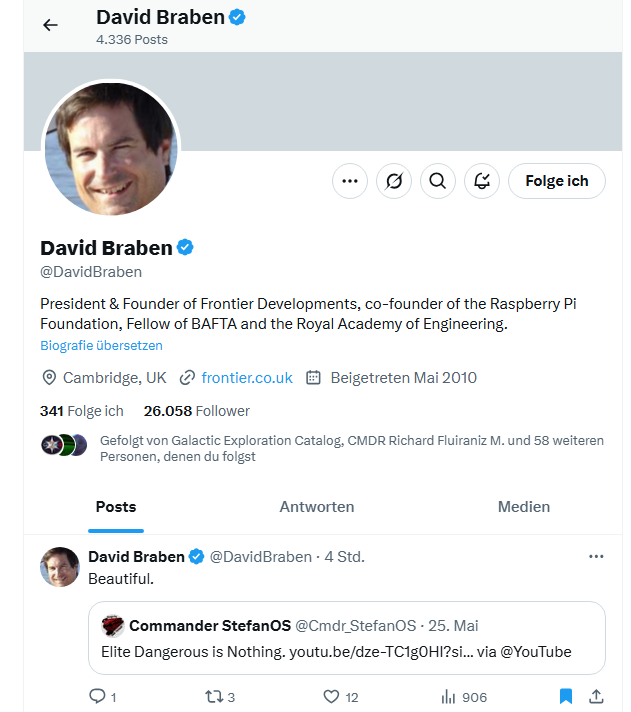631x712 pixels.
Task: Reply to the 'Beautiful.' post
Action: point(103,697)
